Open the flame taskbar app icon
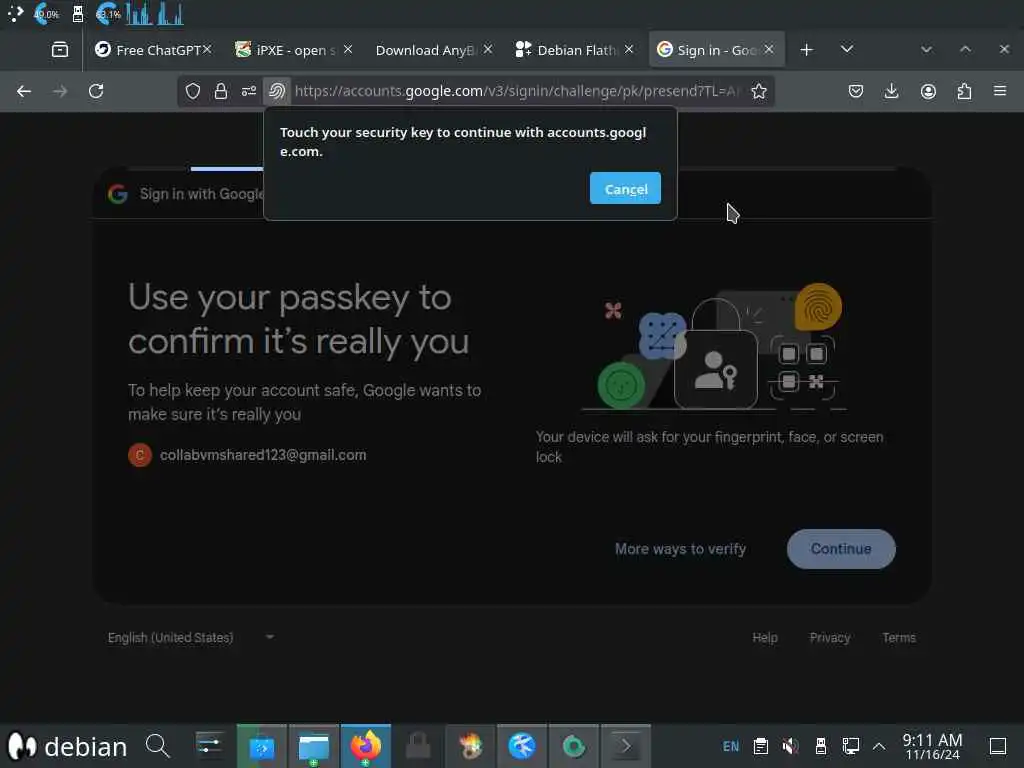Screen dimensions: 1024x768 [470, 746]
